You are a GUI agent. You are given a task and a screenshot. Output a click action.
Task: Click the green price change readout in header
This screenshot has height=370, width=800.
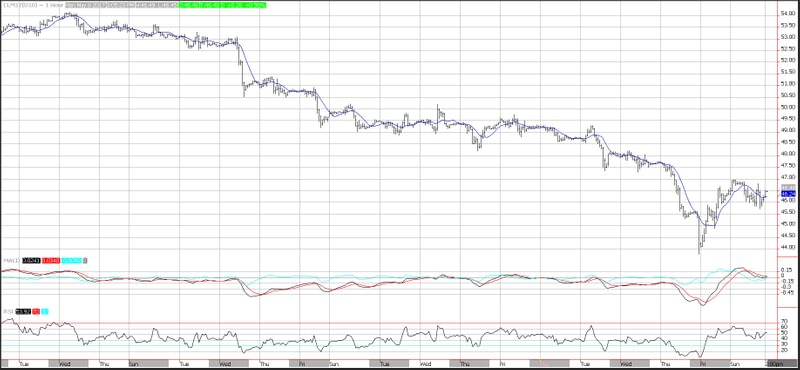click(222, 5)
